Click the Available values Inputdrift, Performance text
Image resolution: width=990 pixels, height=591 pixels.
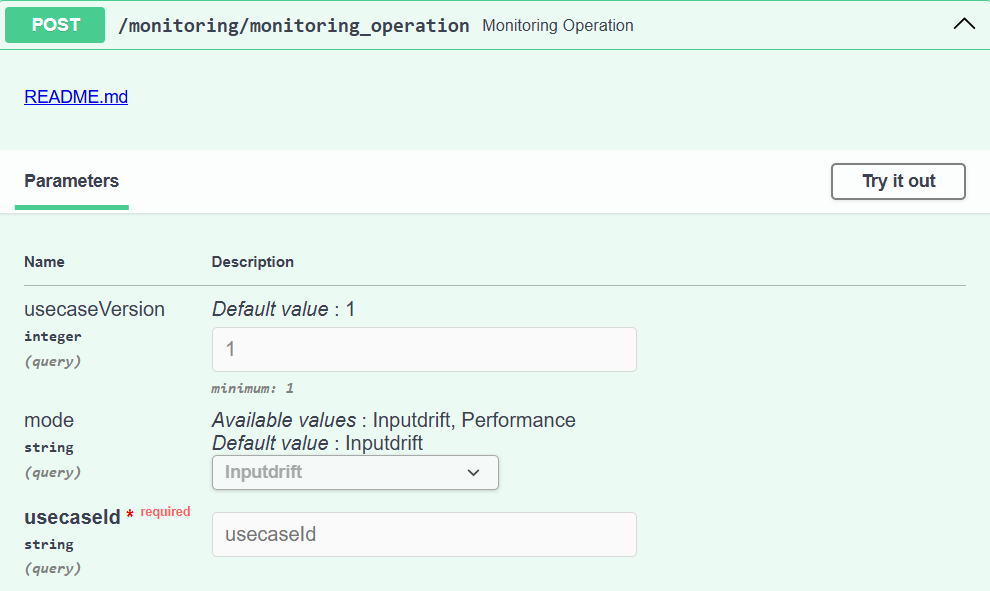tap(393, 420)
